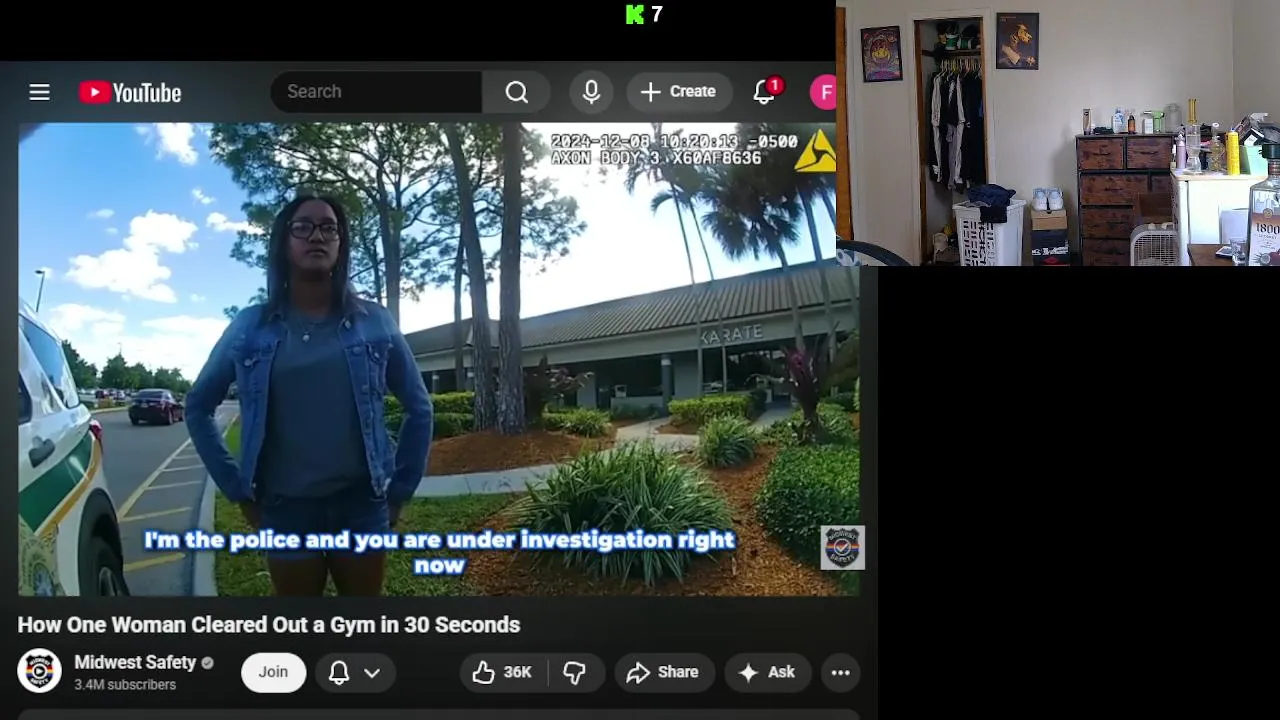Dislike the video with thumbs-down
Viewport: 1280px width, 720px height.
(x=575, y=672)
